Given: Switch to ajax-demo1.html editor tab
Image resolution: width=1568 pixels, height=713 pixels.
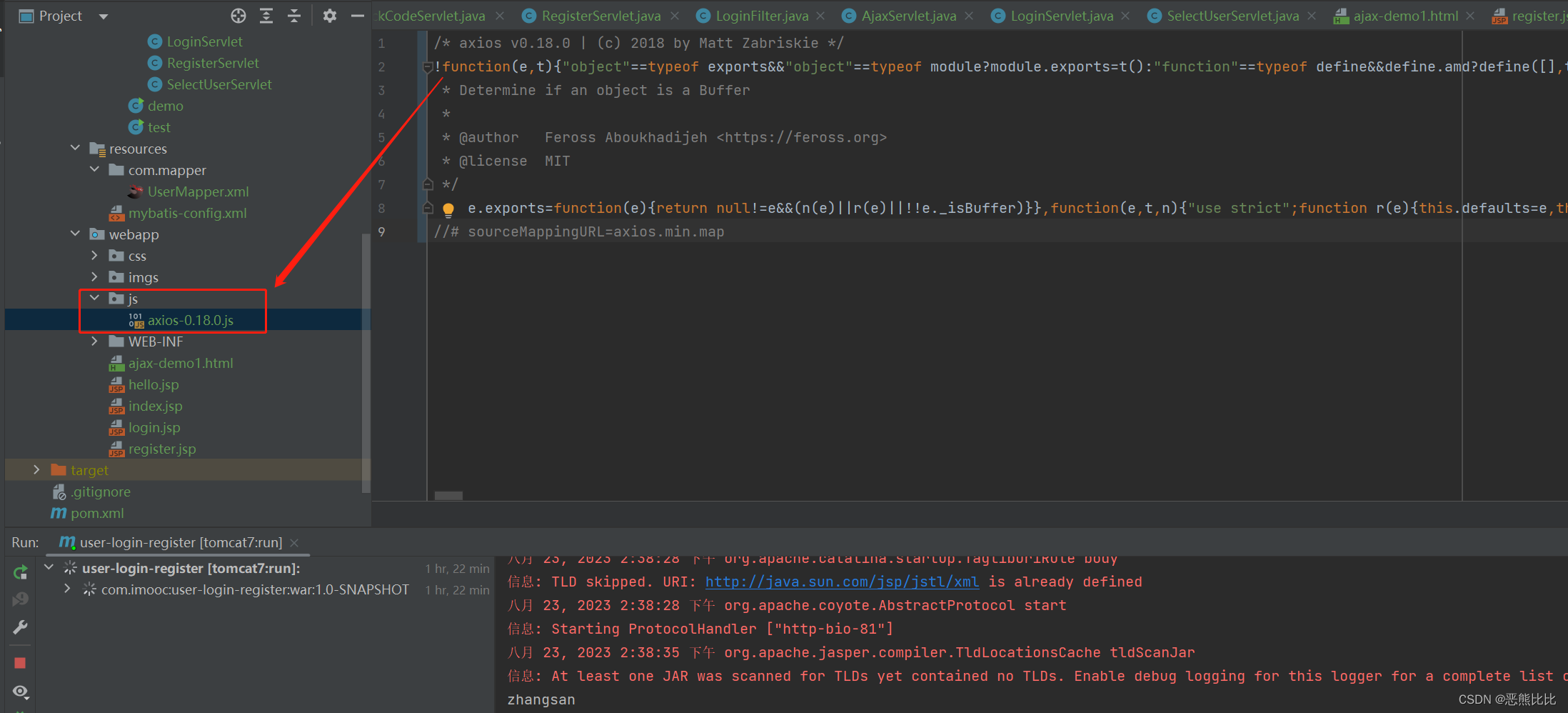Looking at the screenshot, I should [1405, 16].
